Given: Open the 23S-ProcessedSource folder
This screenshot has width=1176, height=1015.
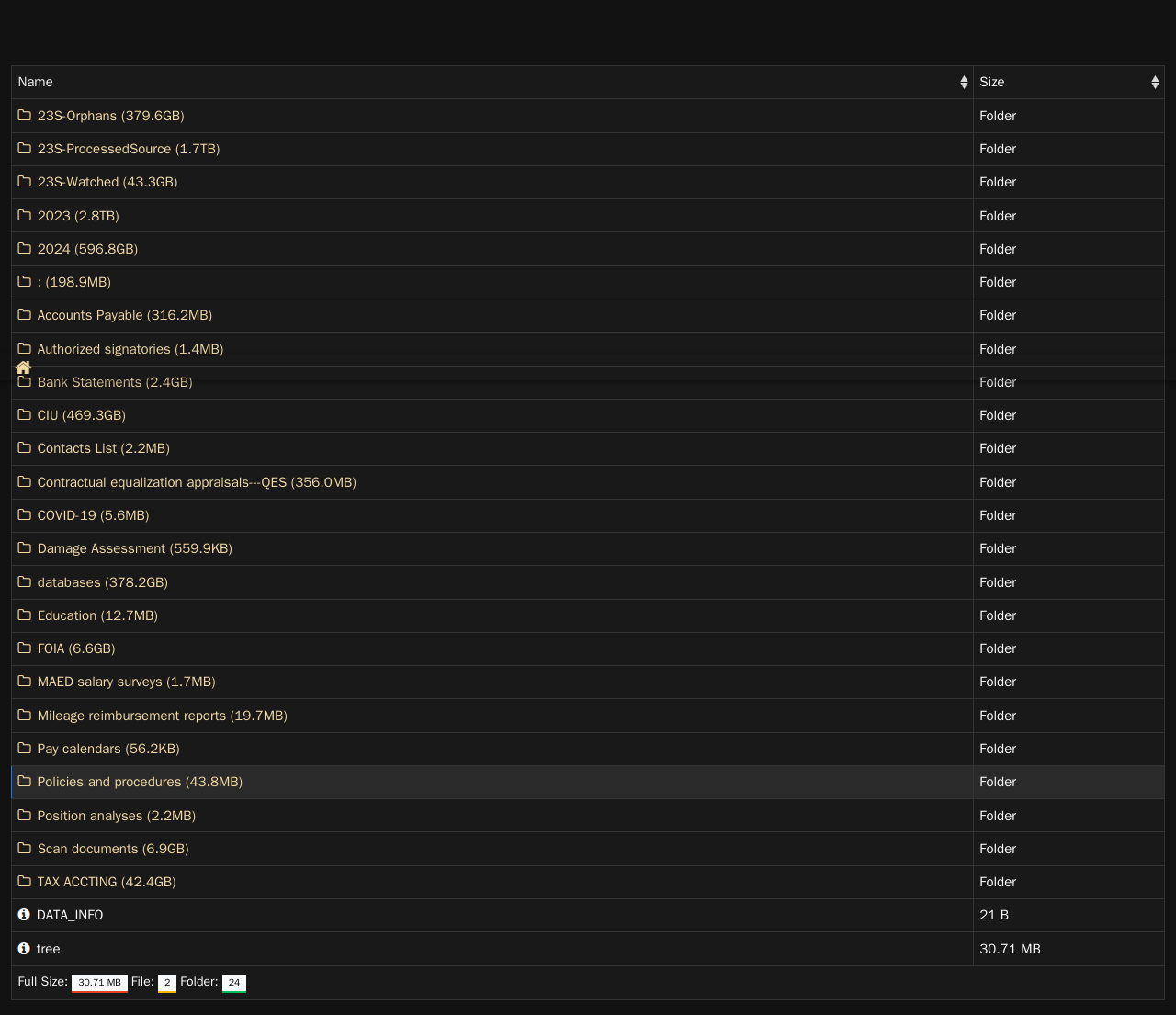Looking at the screenshot, I should [x=128, y=149].
